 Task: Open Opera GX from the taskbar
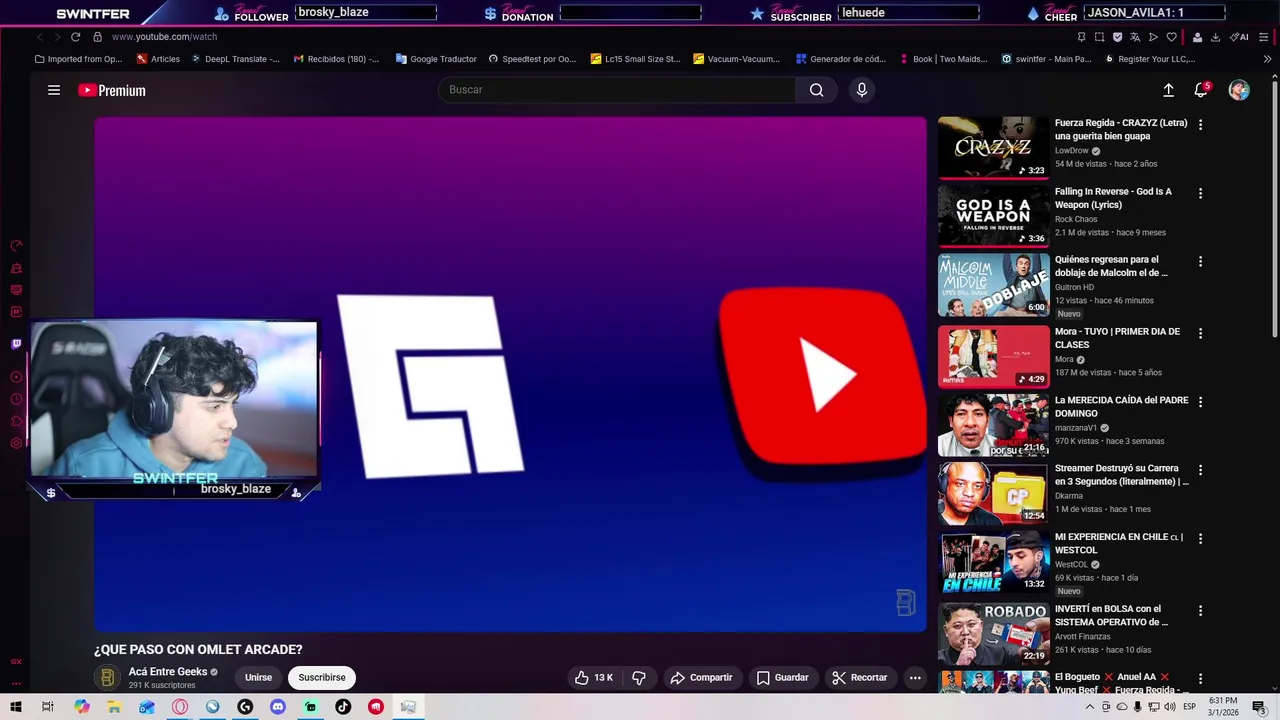(x=180, y=707)
